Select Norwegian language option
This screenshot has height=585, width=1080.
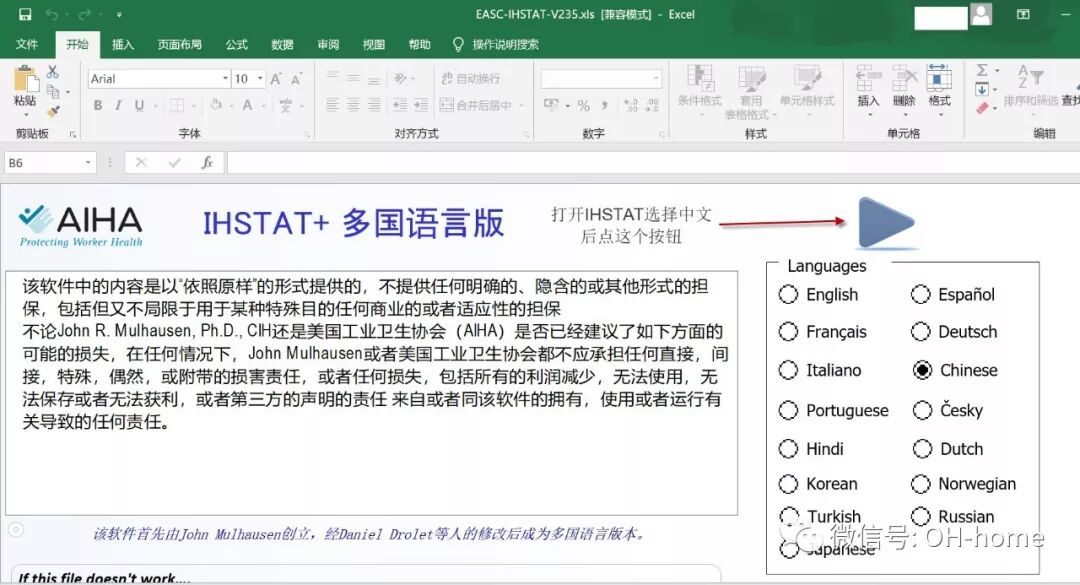click(963, 484)
